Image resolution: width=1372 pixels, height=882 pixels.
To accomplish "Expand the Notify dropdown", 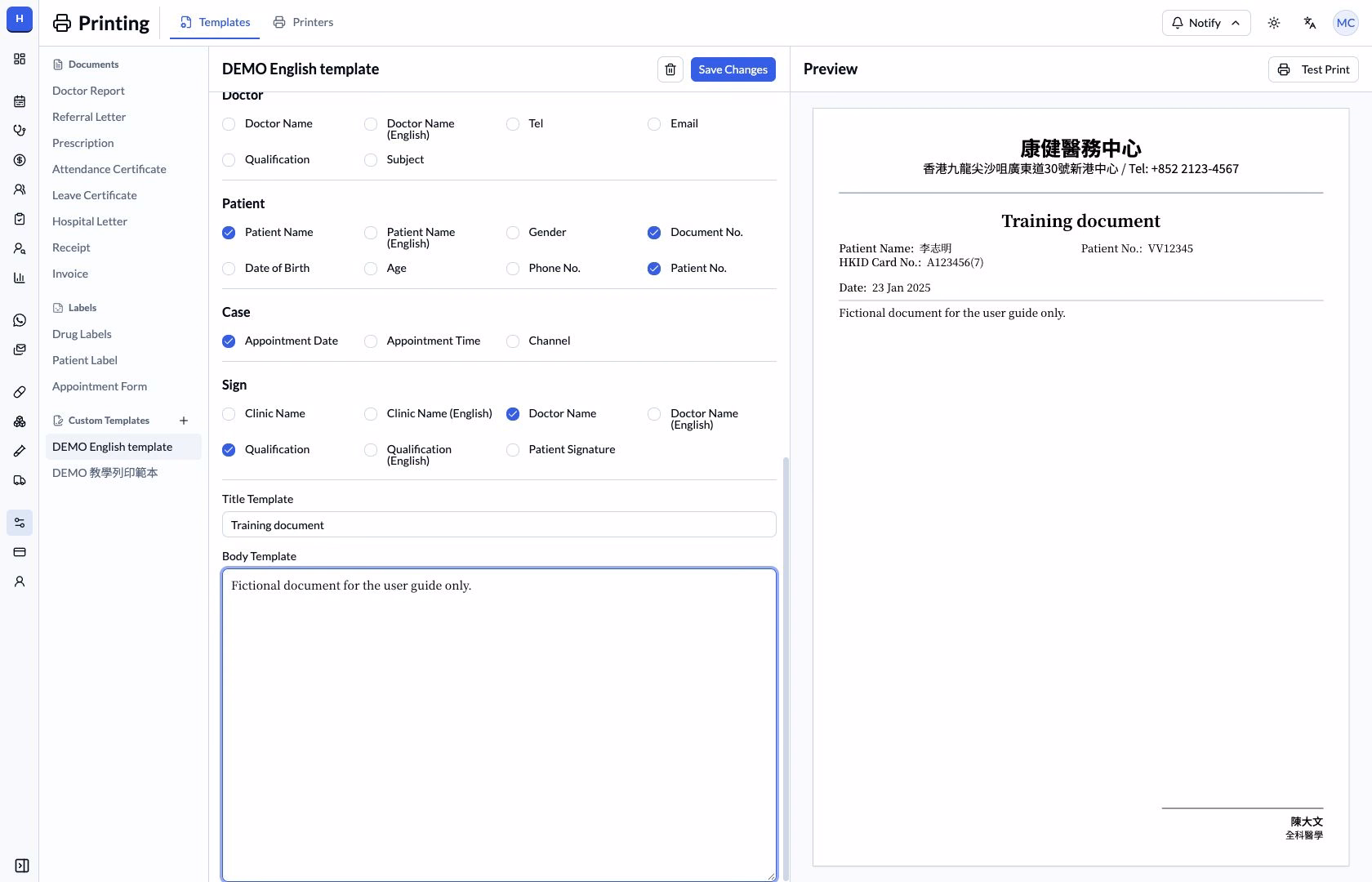I will point(1206,23).
